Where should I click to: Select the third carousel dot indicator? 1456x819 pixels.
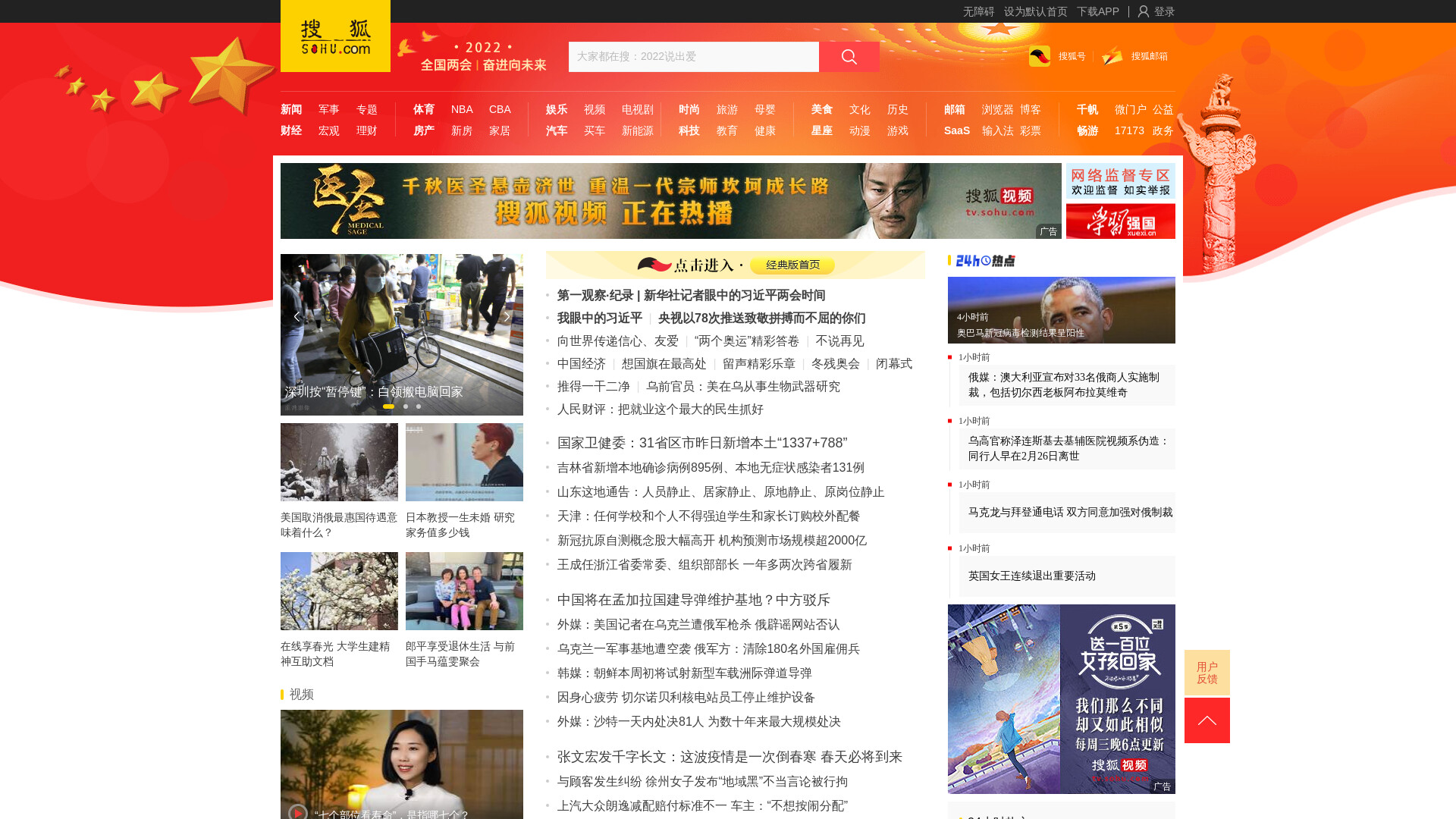(419, 406)
